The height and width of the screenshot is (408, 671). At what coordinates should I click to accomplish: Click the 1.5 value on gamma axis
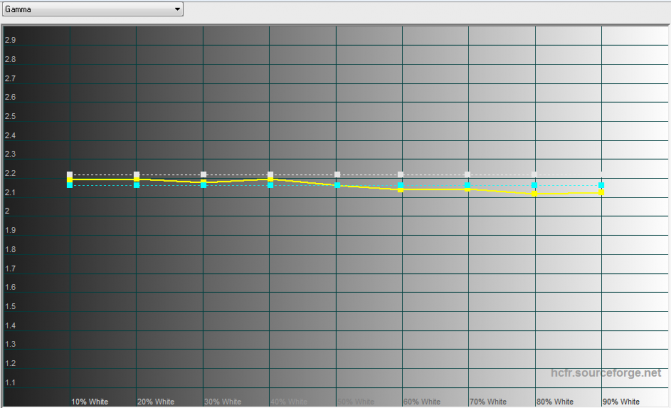[10, 307]
